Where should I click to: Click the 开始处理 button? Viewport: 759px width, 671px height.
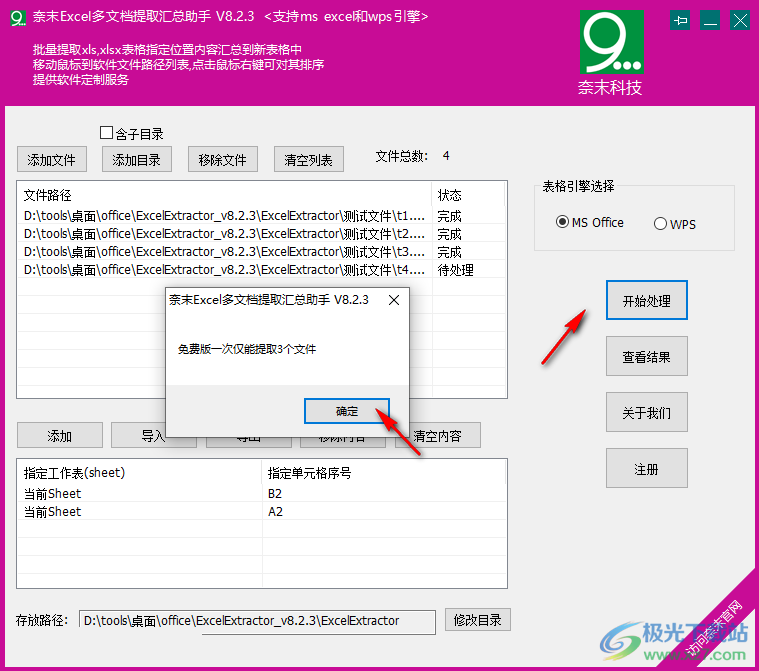tap(647, 300)
